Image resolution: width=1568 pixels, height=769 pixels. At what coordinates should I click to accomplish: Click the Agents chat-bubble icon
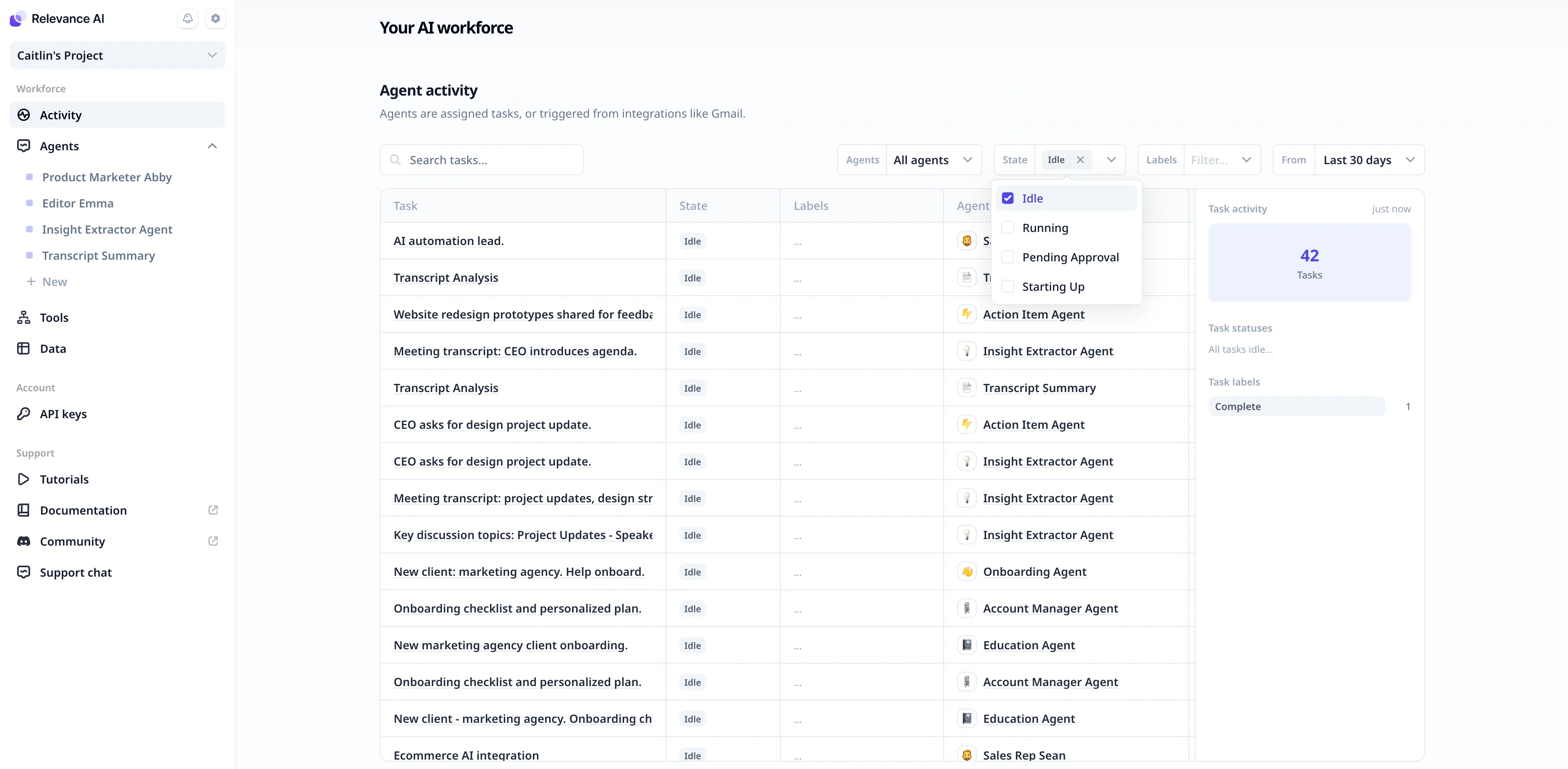23,145
